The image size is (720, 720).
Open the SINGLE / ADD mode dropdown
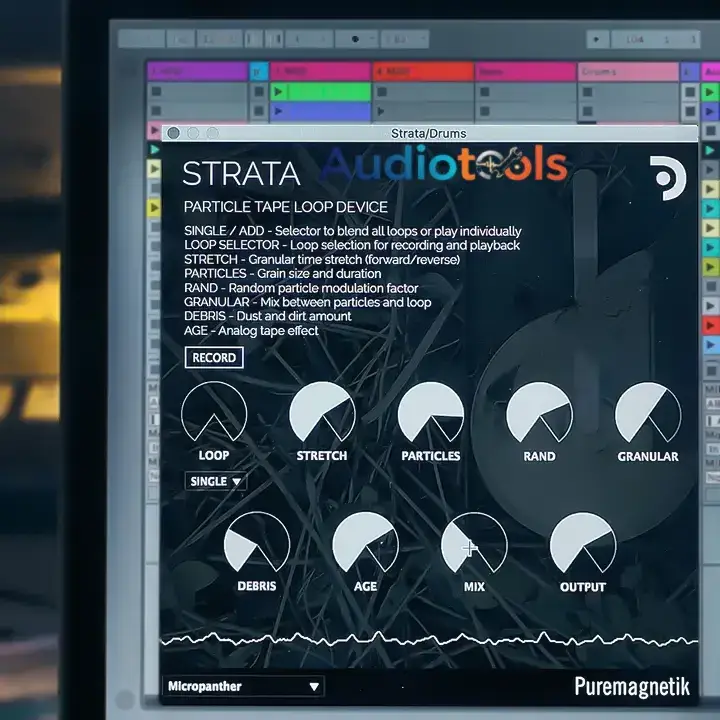tap(216, 481)
